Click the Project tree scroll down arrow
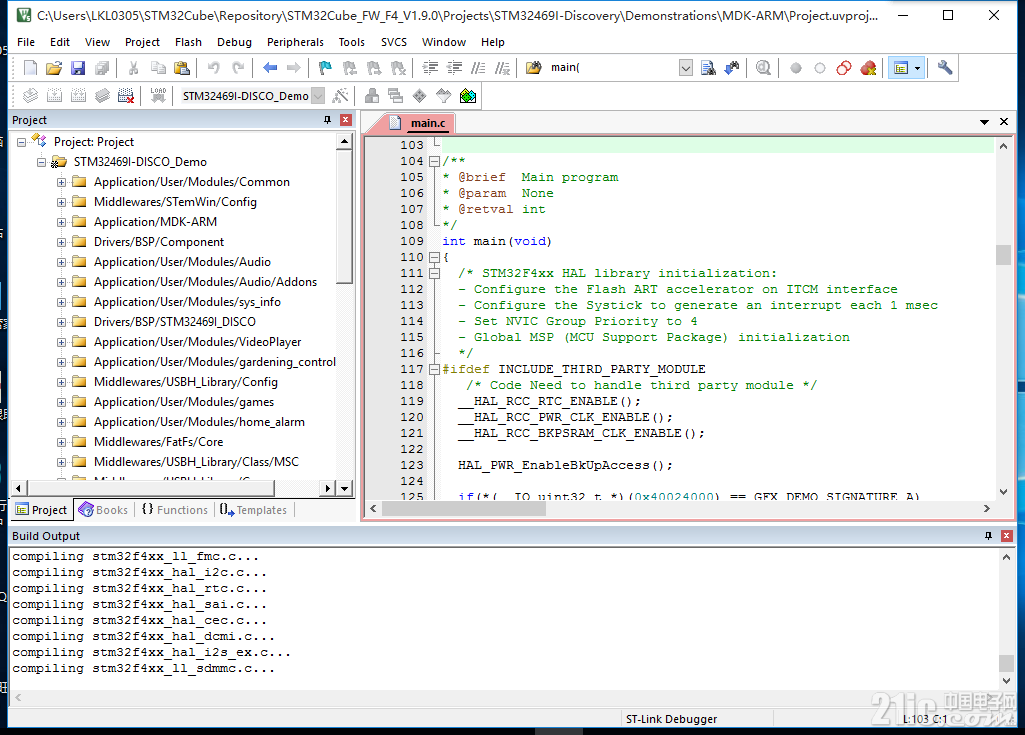1025x735 pixels. [344, 488]
